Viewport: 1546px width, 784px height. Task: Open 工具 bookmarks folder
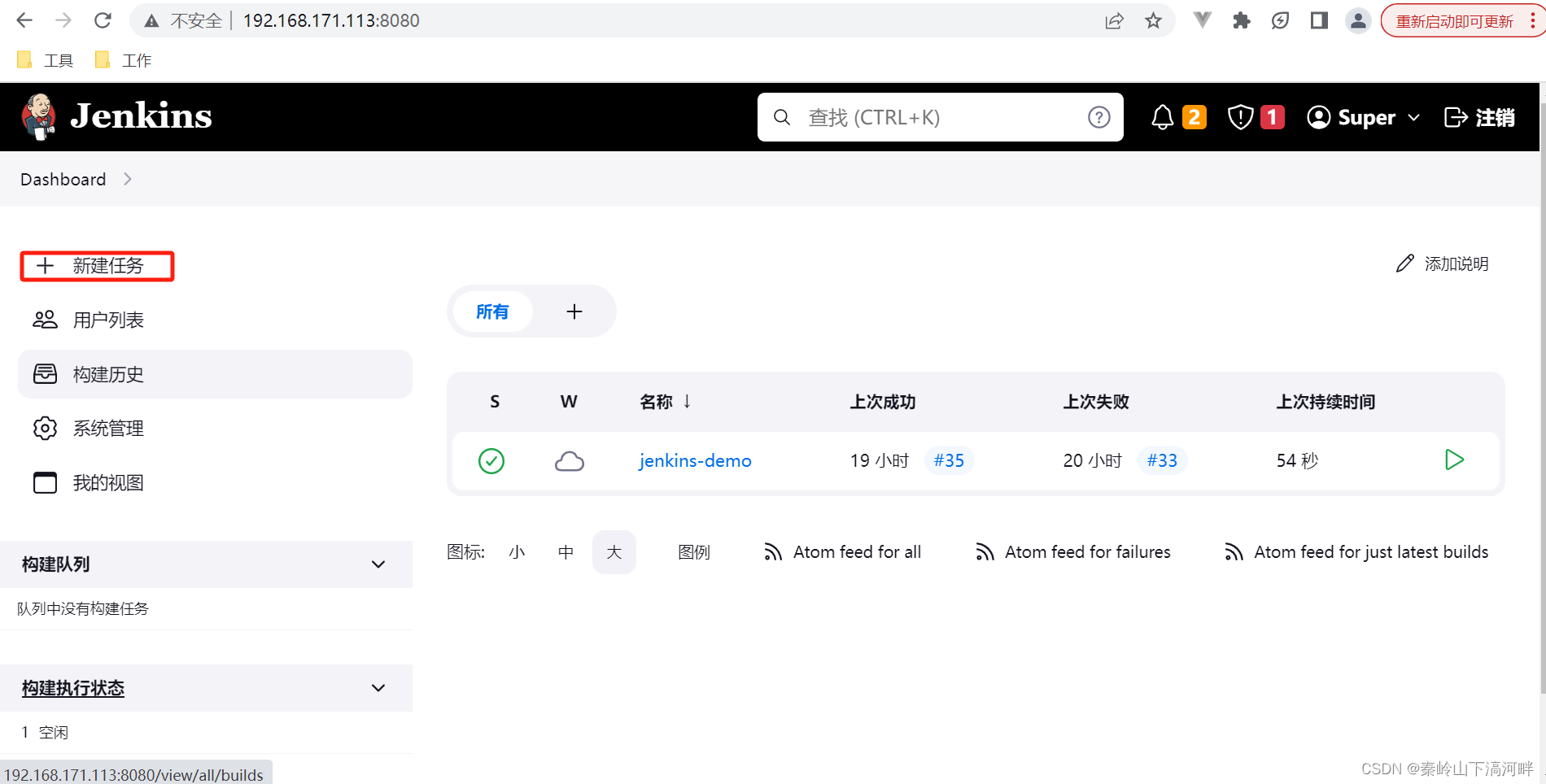pos(46,60)
